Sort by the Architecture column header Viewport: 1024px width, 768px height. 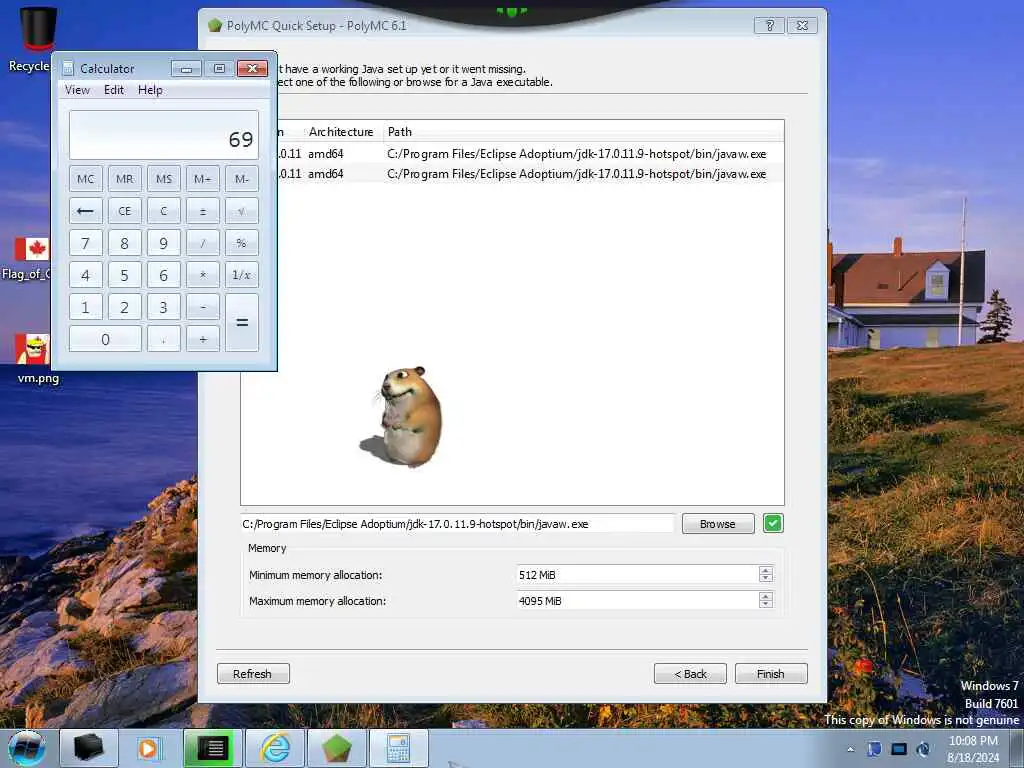(x=341, y=132)
